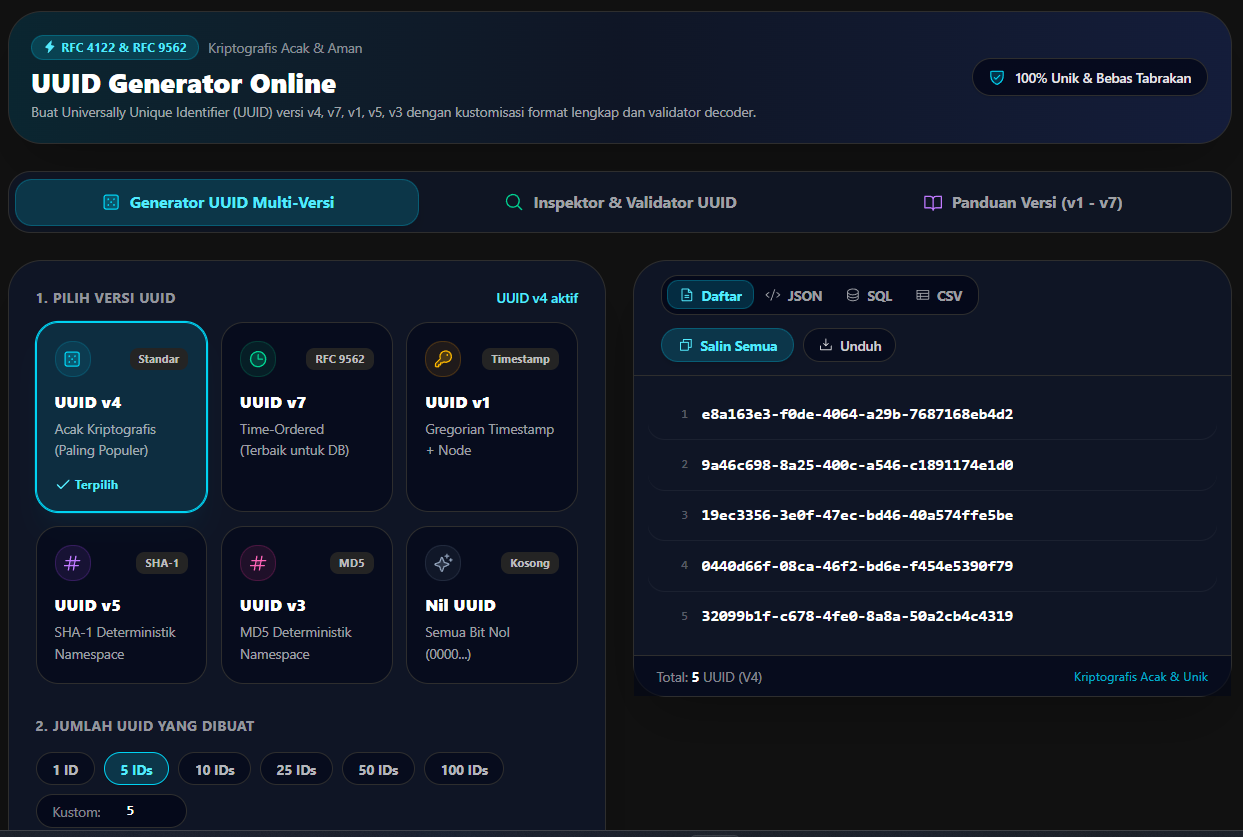The height and width of the screenshot is (837, 1243).
Task: Select the Nil UUID card
Action: [x=492, y=605]
